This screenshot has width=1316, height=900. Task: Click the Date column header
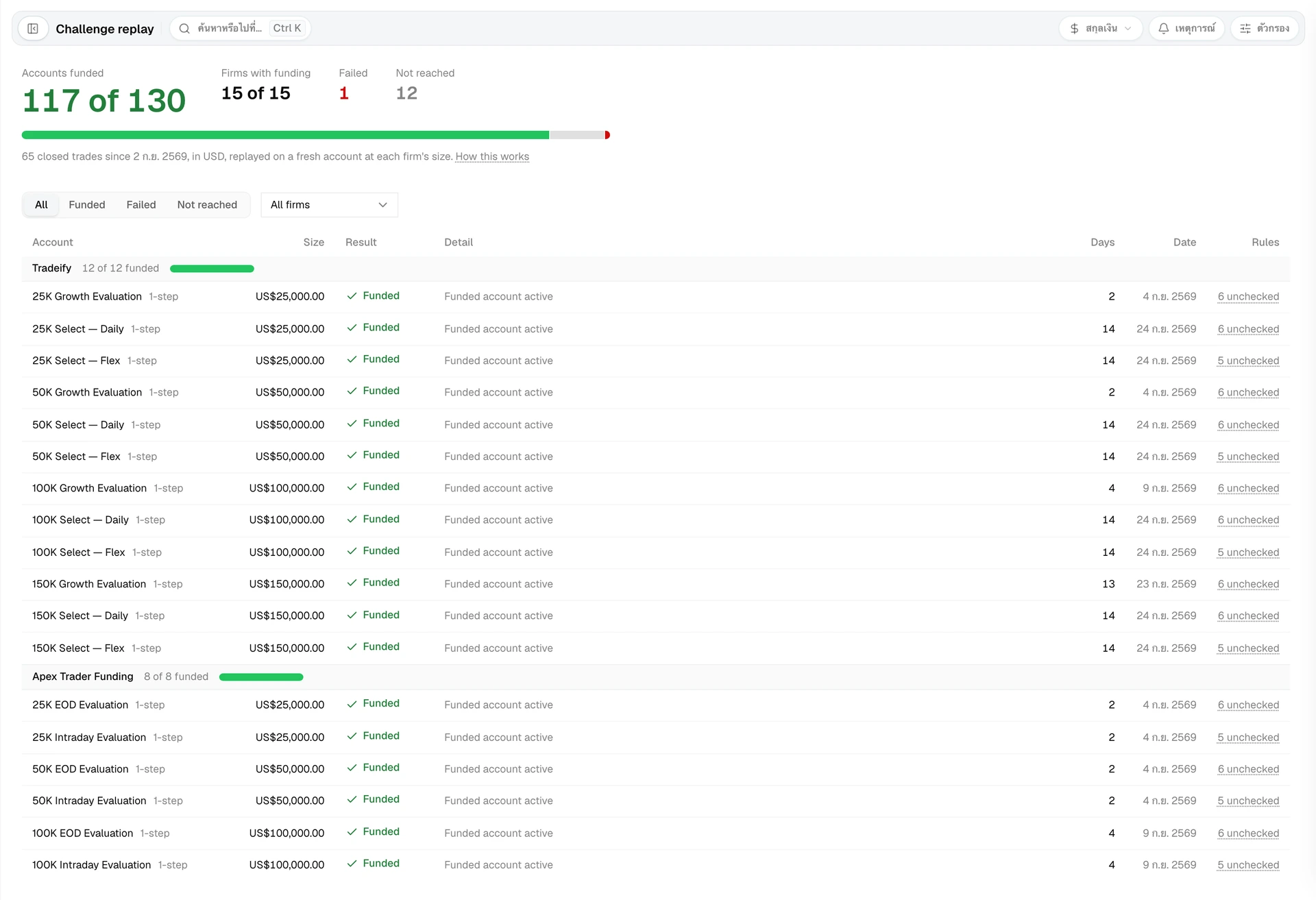coord(1184,243)
